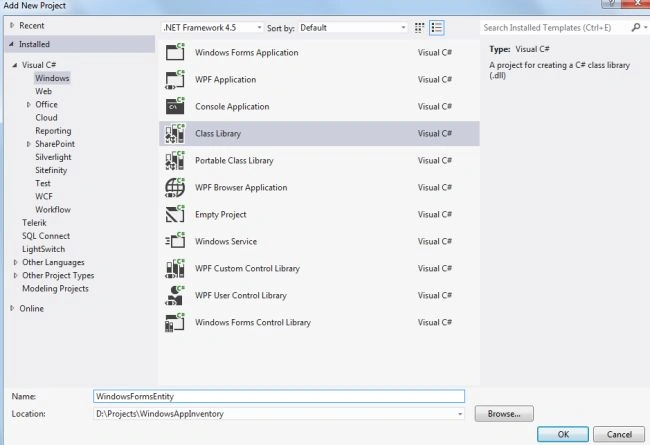650x445 pixels.
Task: Collapse the Visual C# tree node
Action: click(x=15, y=65)
